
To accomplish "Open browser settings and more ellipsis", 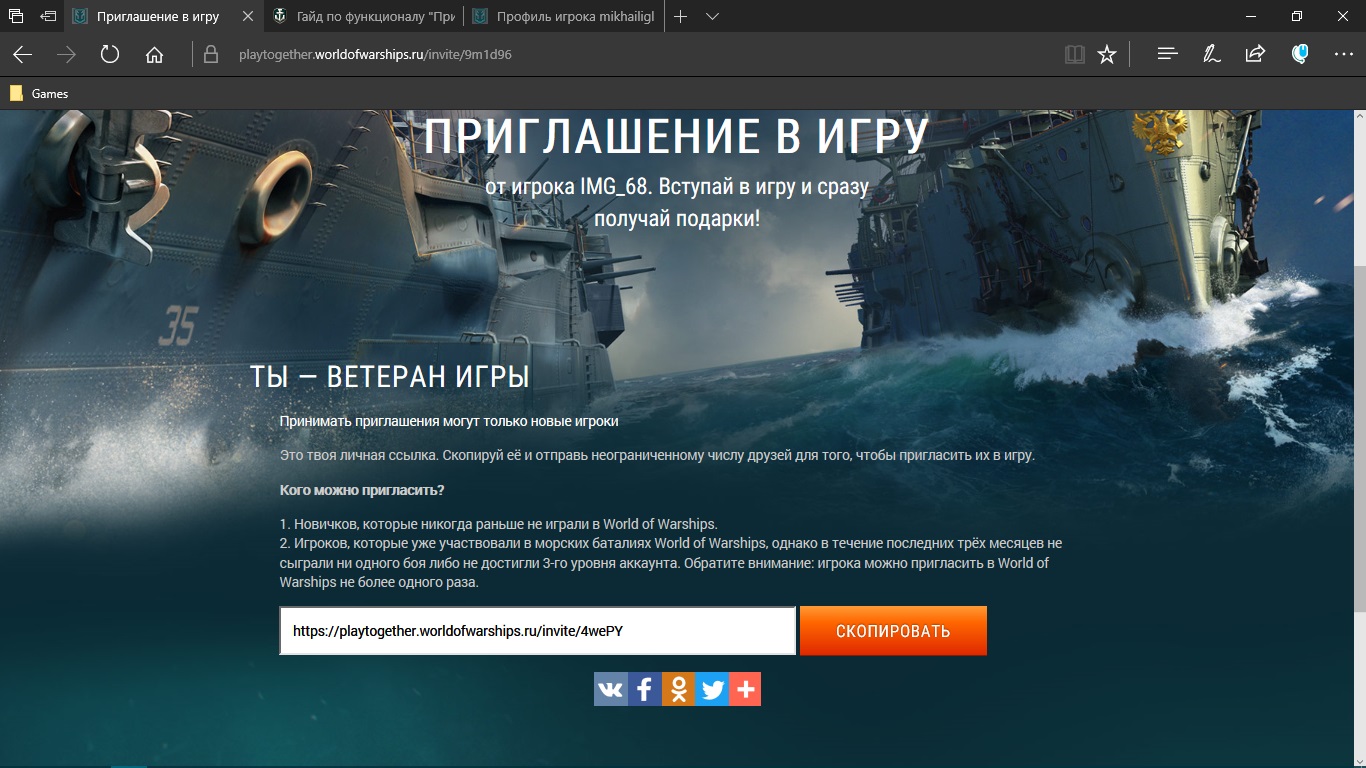I will [x=1344, y=55].
